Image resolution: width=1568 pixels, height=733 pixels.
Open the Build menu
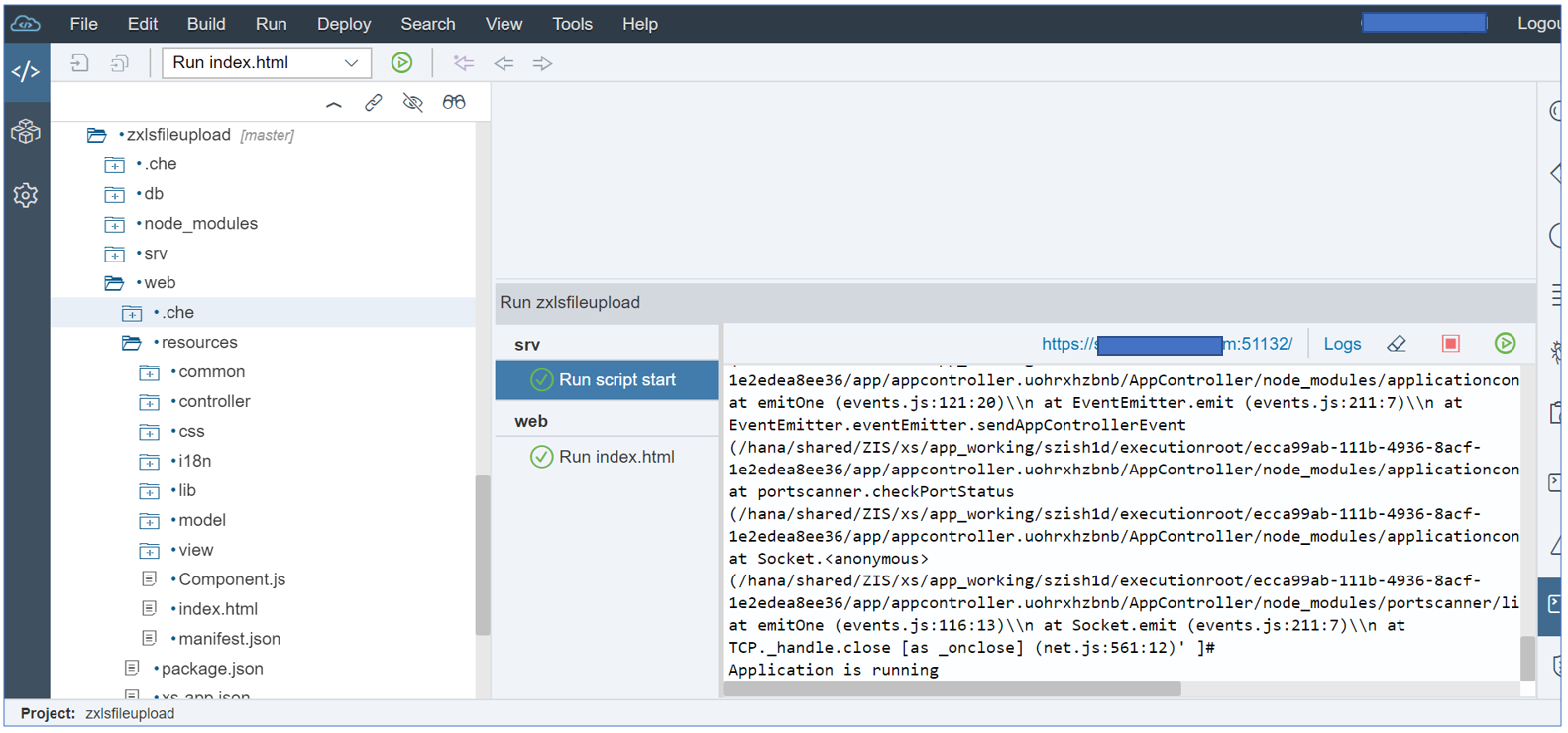206,24
